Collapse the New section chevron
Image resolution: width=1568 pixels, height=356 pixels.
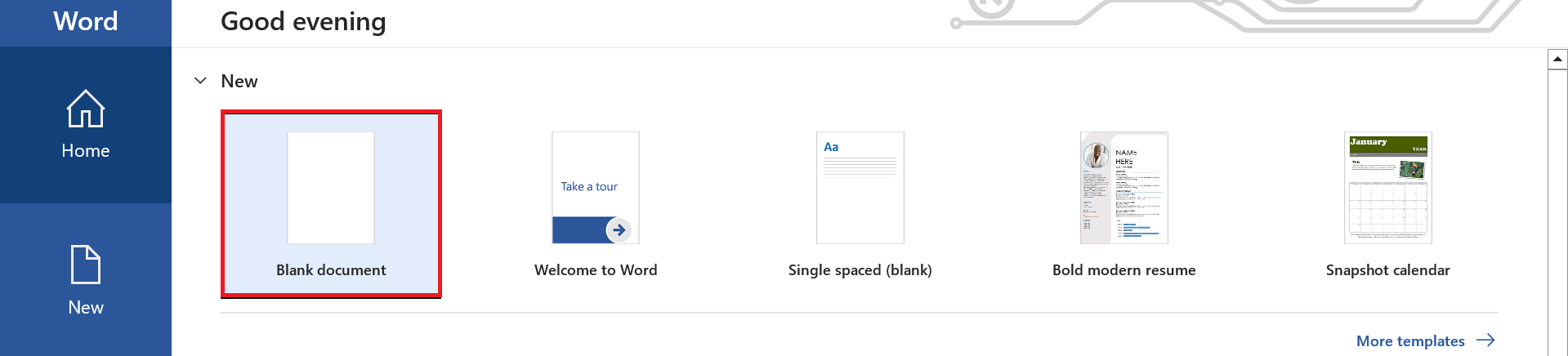tap(200, 81)
